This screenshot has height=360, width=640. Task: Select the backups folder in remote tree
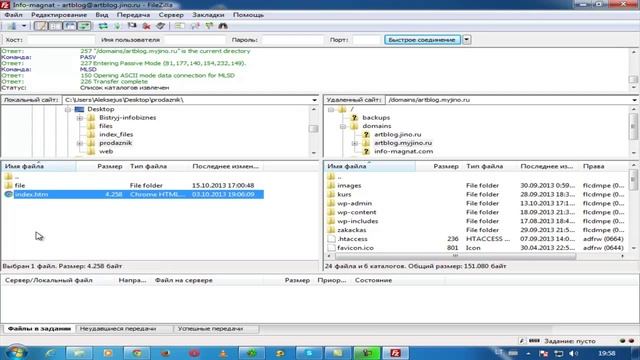376,118
